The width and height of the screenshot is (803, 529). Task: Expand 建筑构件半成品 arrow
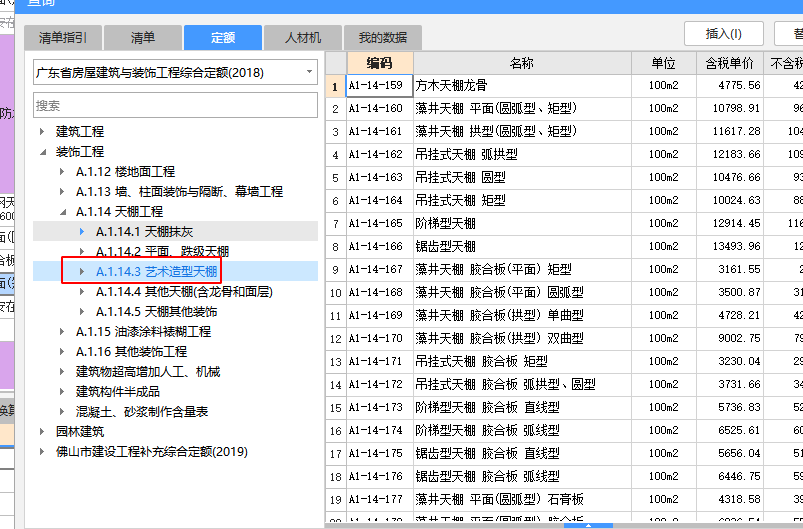click(62, 391)
